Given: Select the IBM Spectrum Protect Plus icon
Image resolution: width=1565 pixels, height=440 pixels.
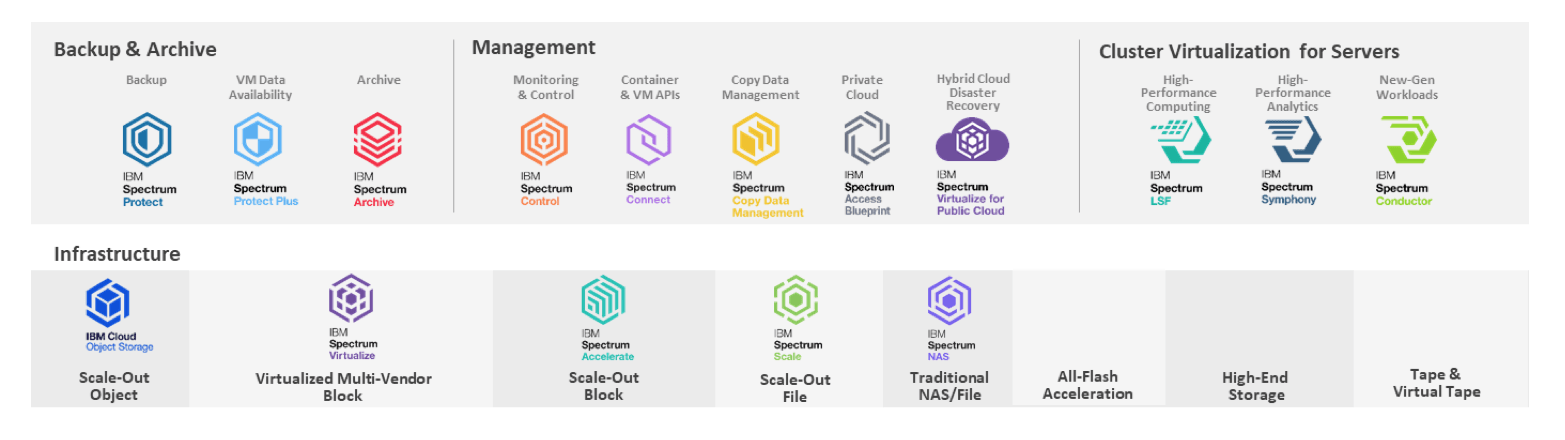Looking at the screenshot, I should pyautogui.click(x=258, y=139).
